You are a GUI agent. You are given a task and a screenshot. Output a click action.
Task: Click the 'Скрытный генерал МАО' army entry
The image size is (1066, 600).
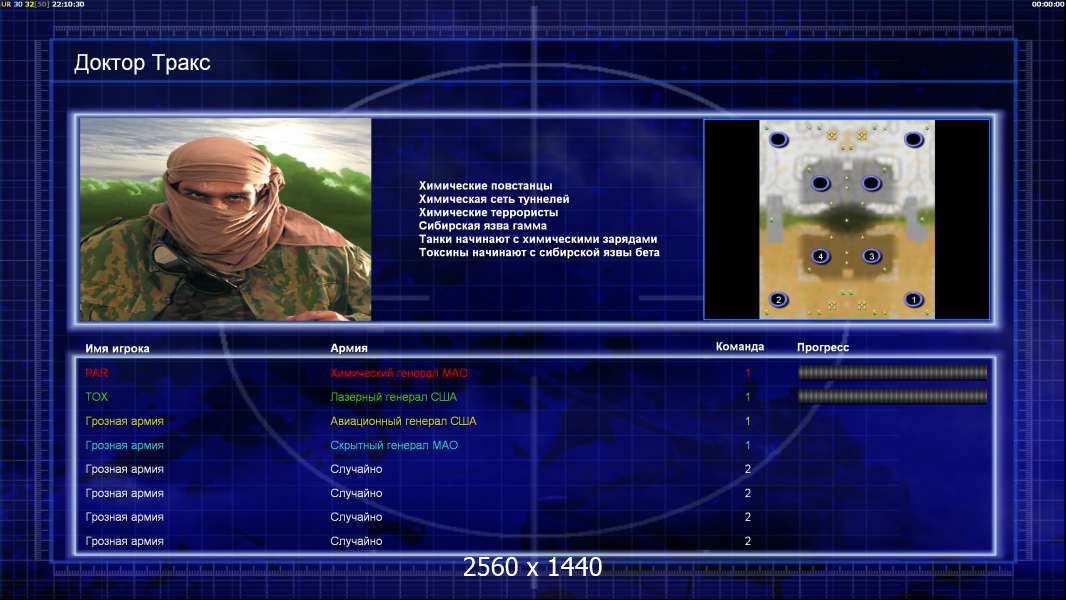click(394, 445)
